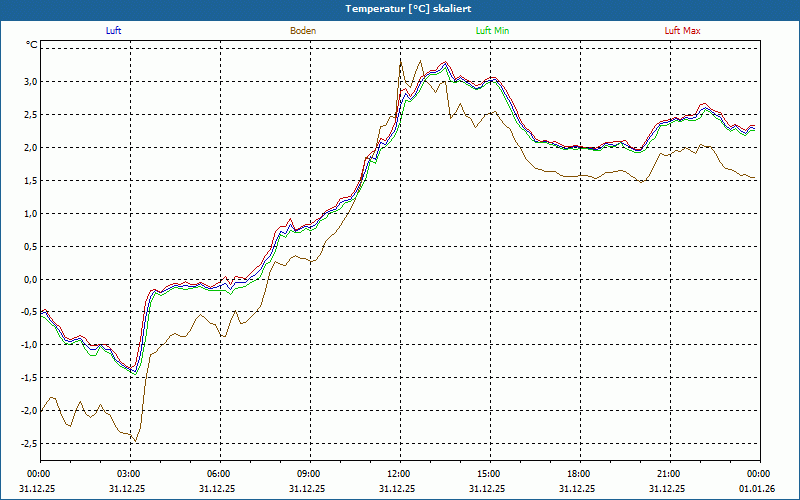Click the red 'Luft Max' legend label
Screen dimensions: 800x500
pyautogui.click(x=682, y=31)
